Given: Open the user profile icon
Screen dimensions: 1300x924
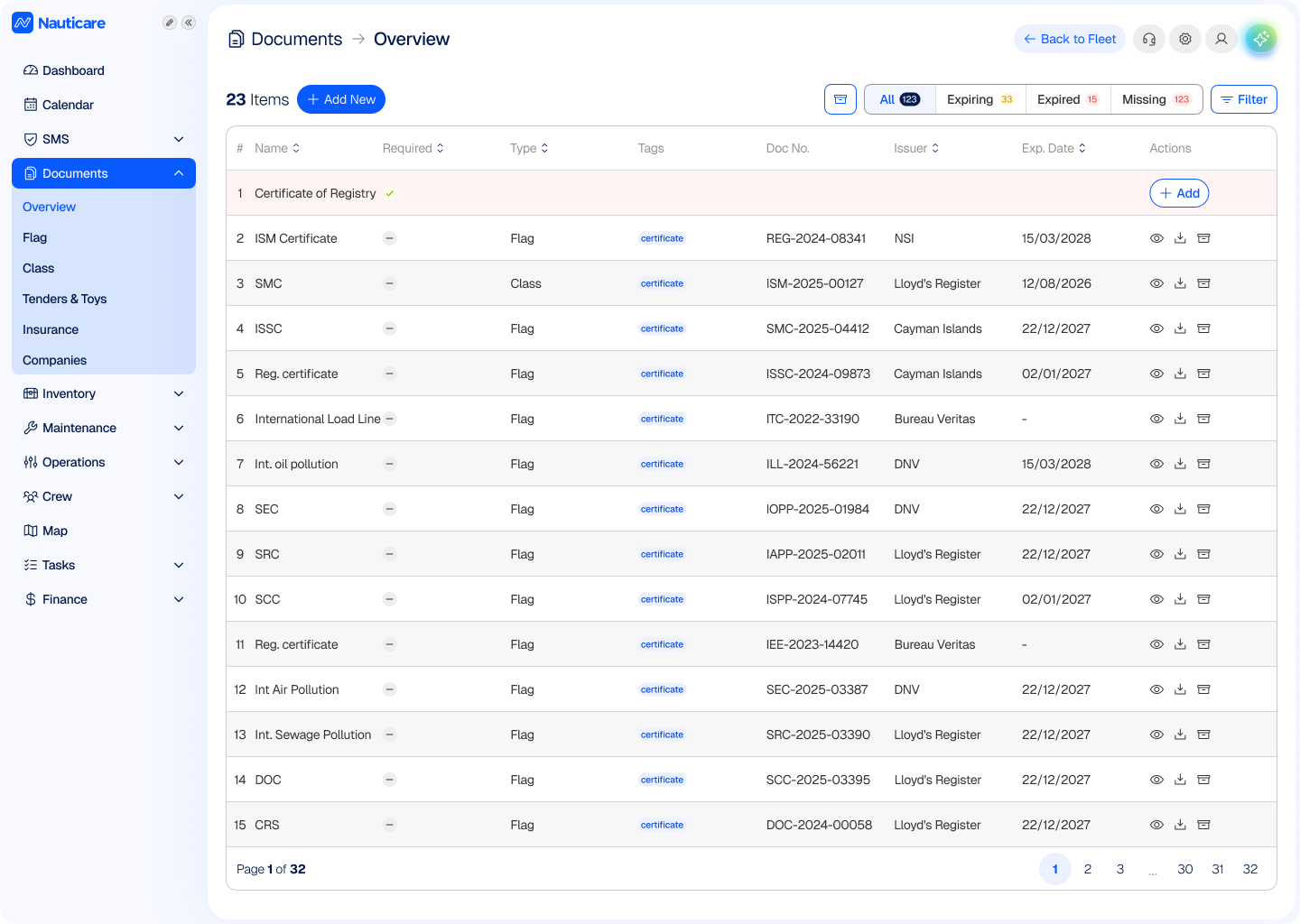Looking at the screenshot, I should pos(1221,39).
